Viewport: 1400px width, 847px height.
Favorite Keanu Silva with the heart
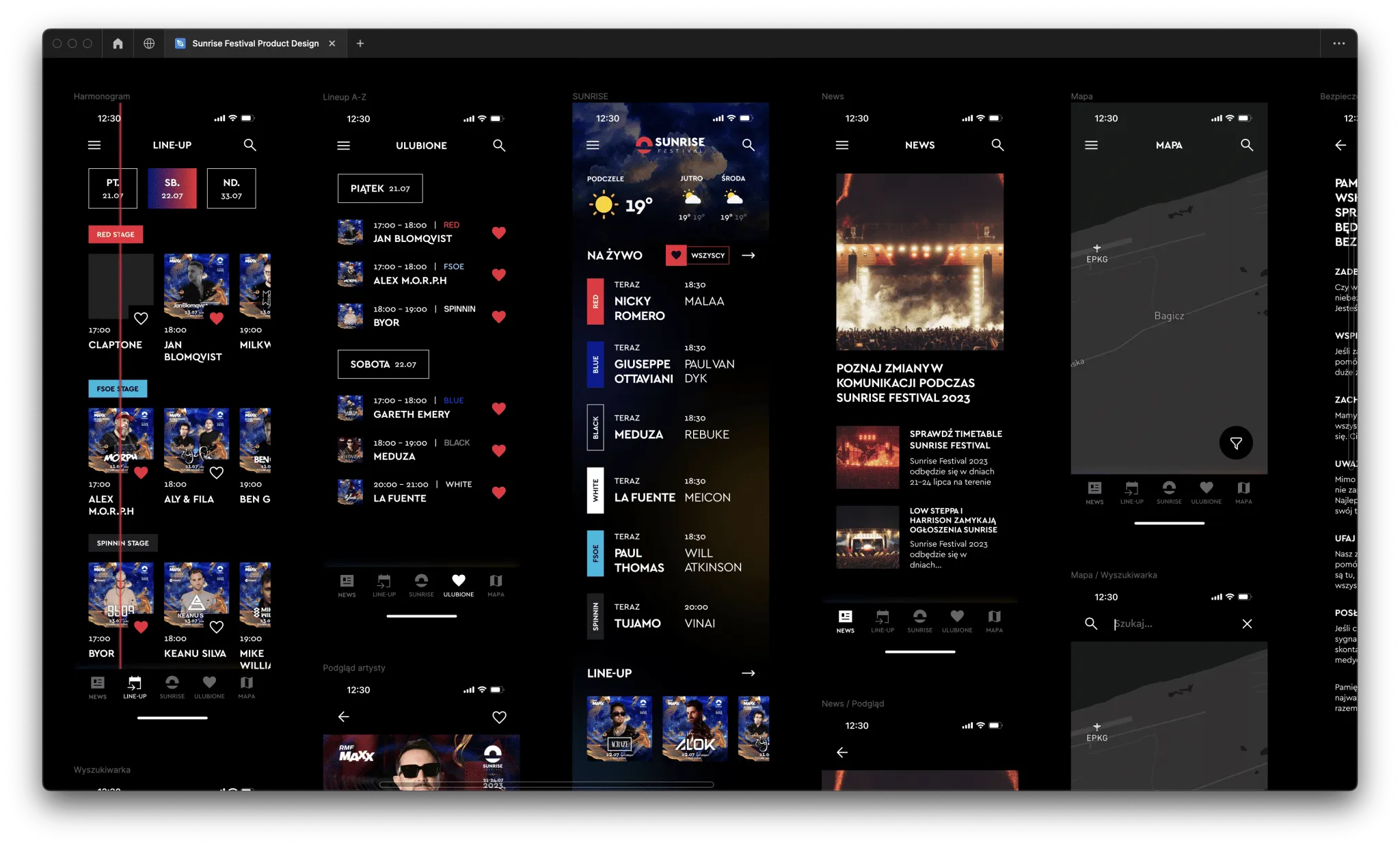coord(217,627)
